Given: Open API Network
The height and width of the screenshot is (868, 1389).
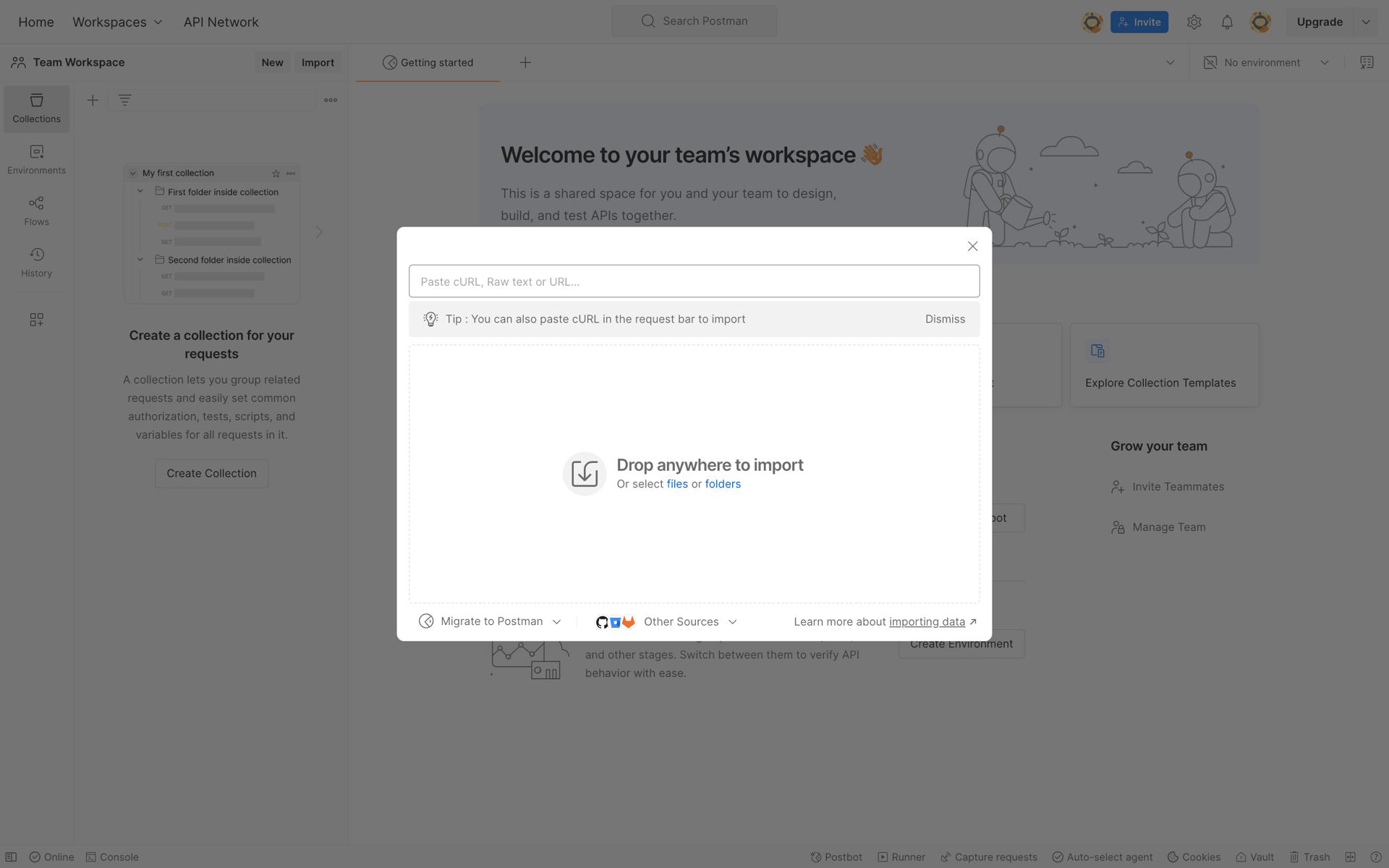Looking at the screenshot, I should point(221,22).
